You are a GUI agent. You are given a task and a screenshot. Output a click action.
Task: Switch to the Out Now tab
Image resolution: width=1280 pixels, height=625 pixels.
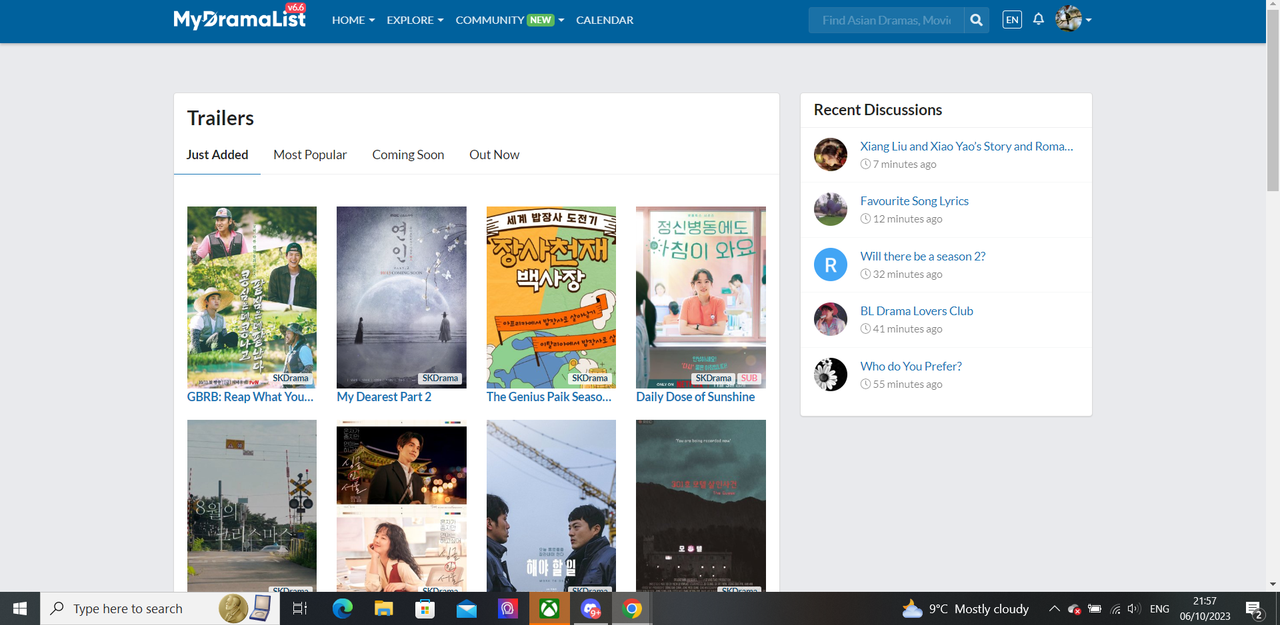tap(494, 155)
